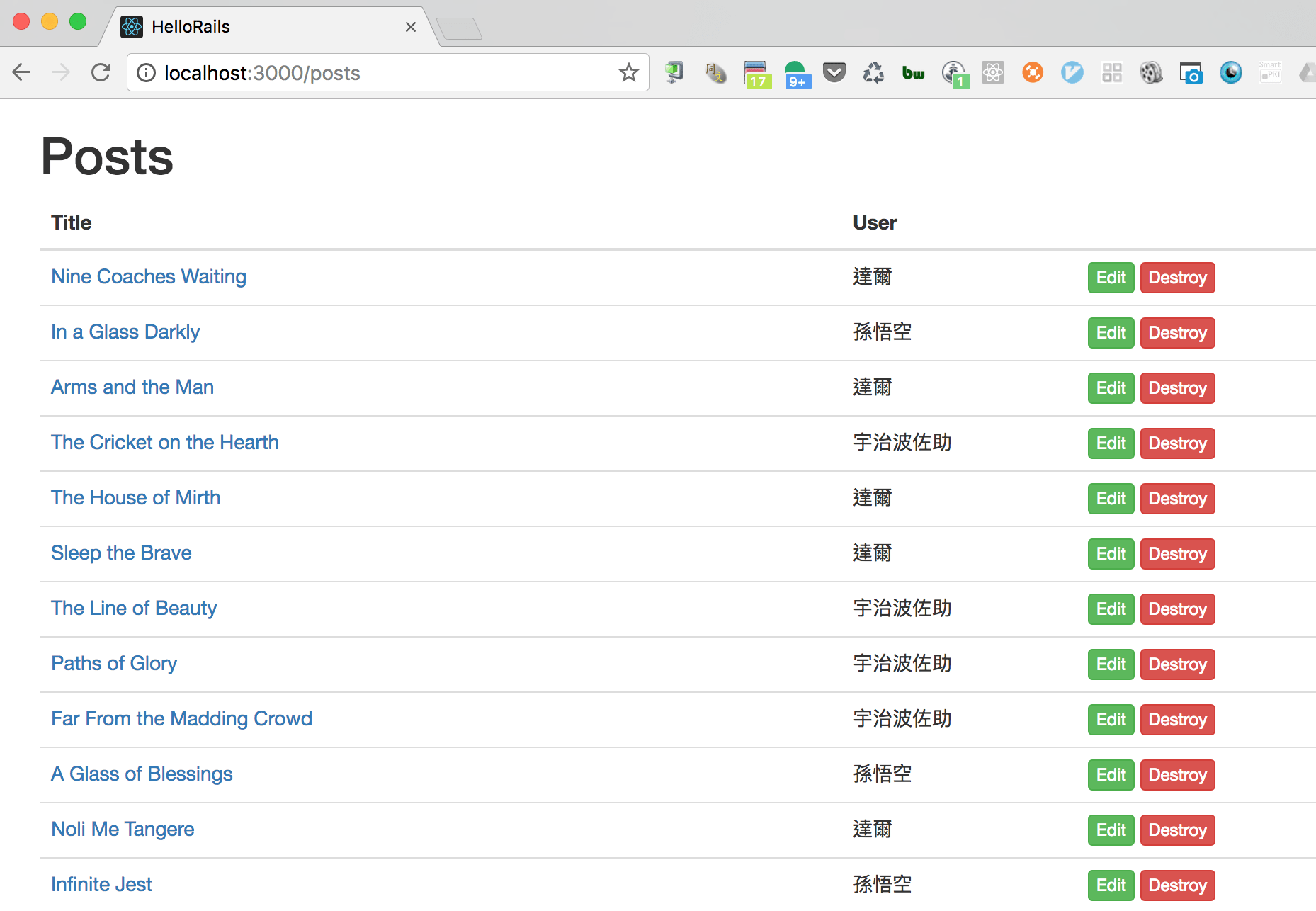
Task: Destroy the 'Infinite Jest' post
Action: (1177, 885)
